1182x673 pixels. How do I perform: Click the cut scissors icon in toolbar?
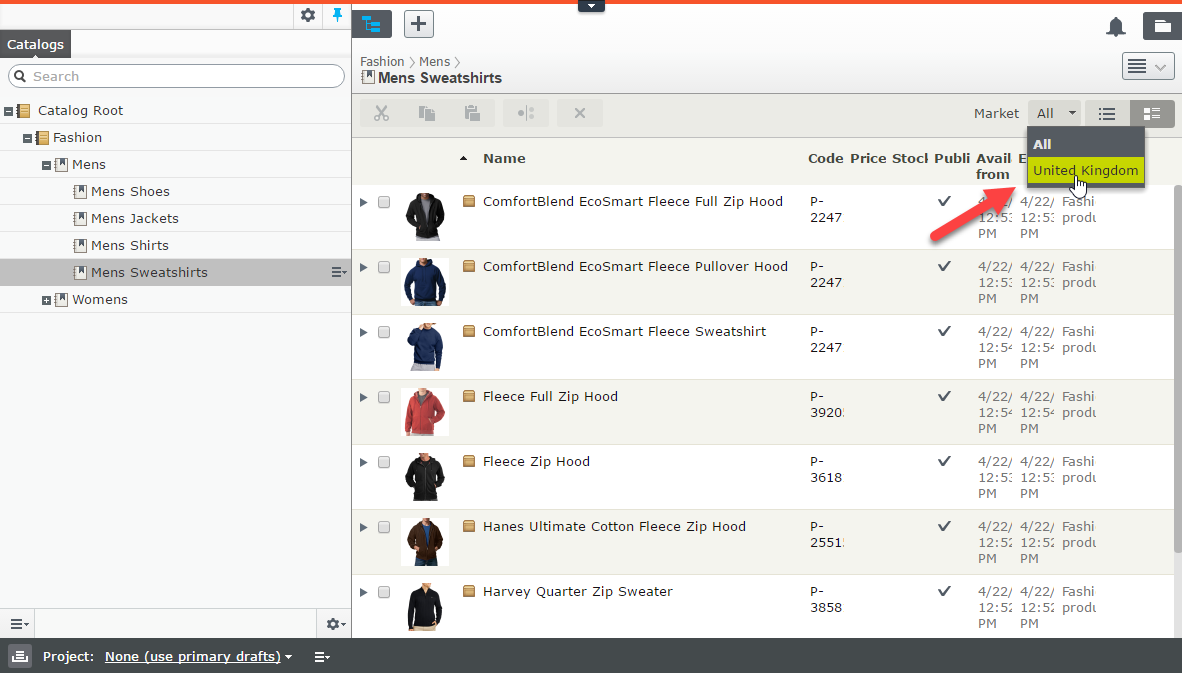(x=381, y=113)
